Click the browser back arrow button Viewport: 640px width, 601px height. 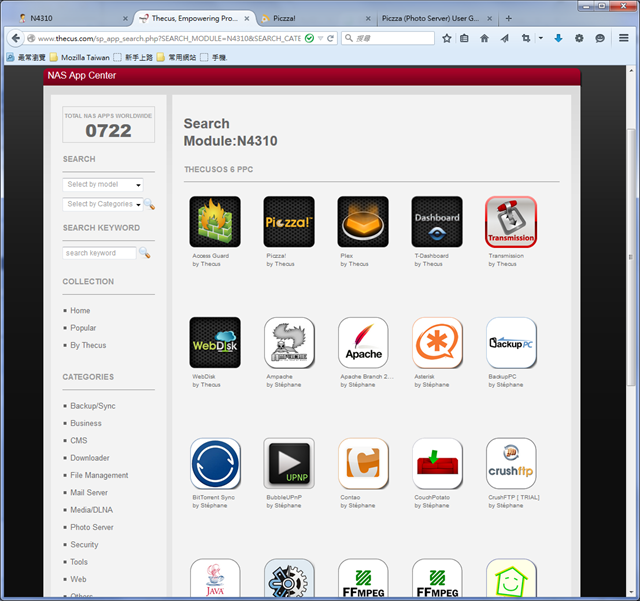(16, 38)
